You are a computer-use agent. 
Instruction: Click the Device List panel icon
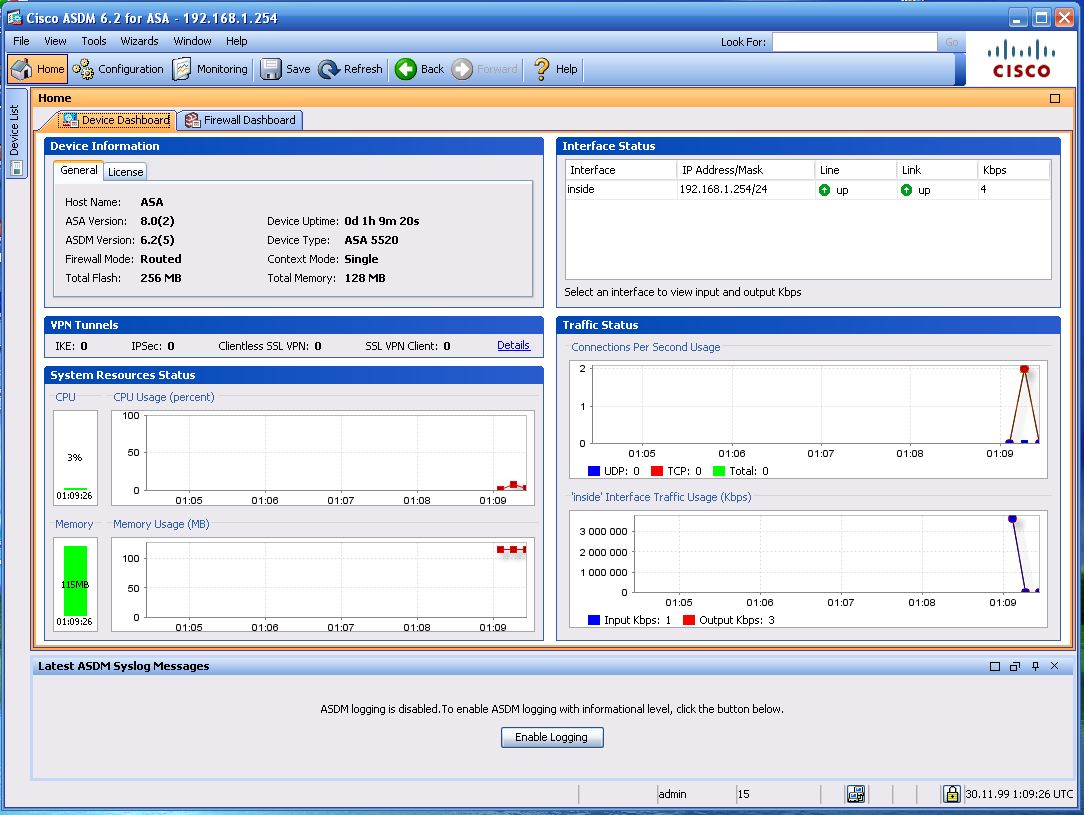point(17,168)
